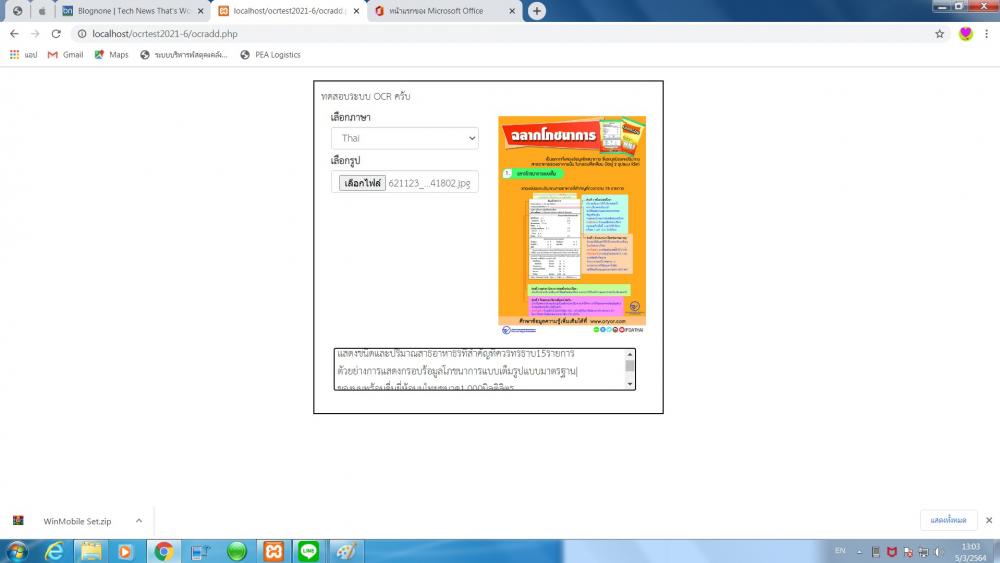Viewport: 1000px width, 563px height.
Task: Click the Chrome taskbar icon
Action: [x=164, y=552]
